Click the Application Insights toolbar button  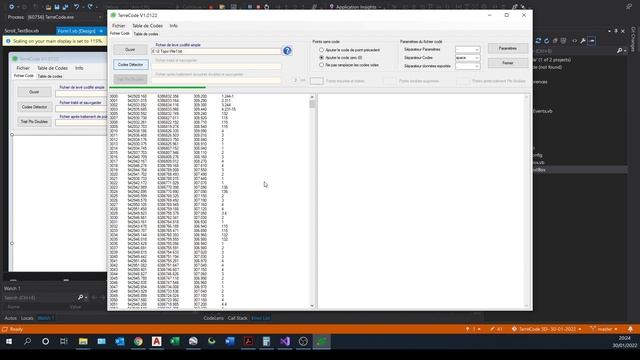355,7
